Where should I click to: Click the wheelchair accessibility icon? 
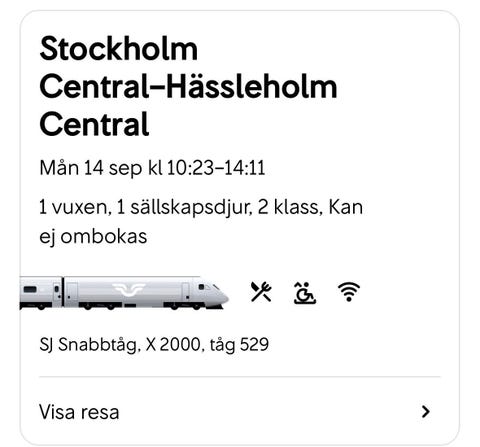coord(305,293)
